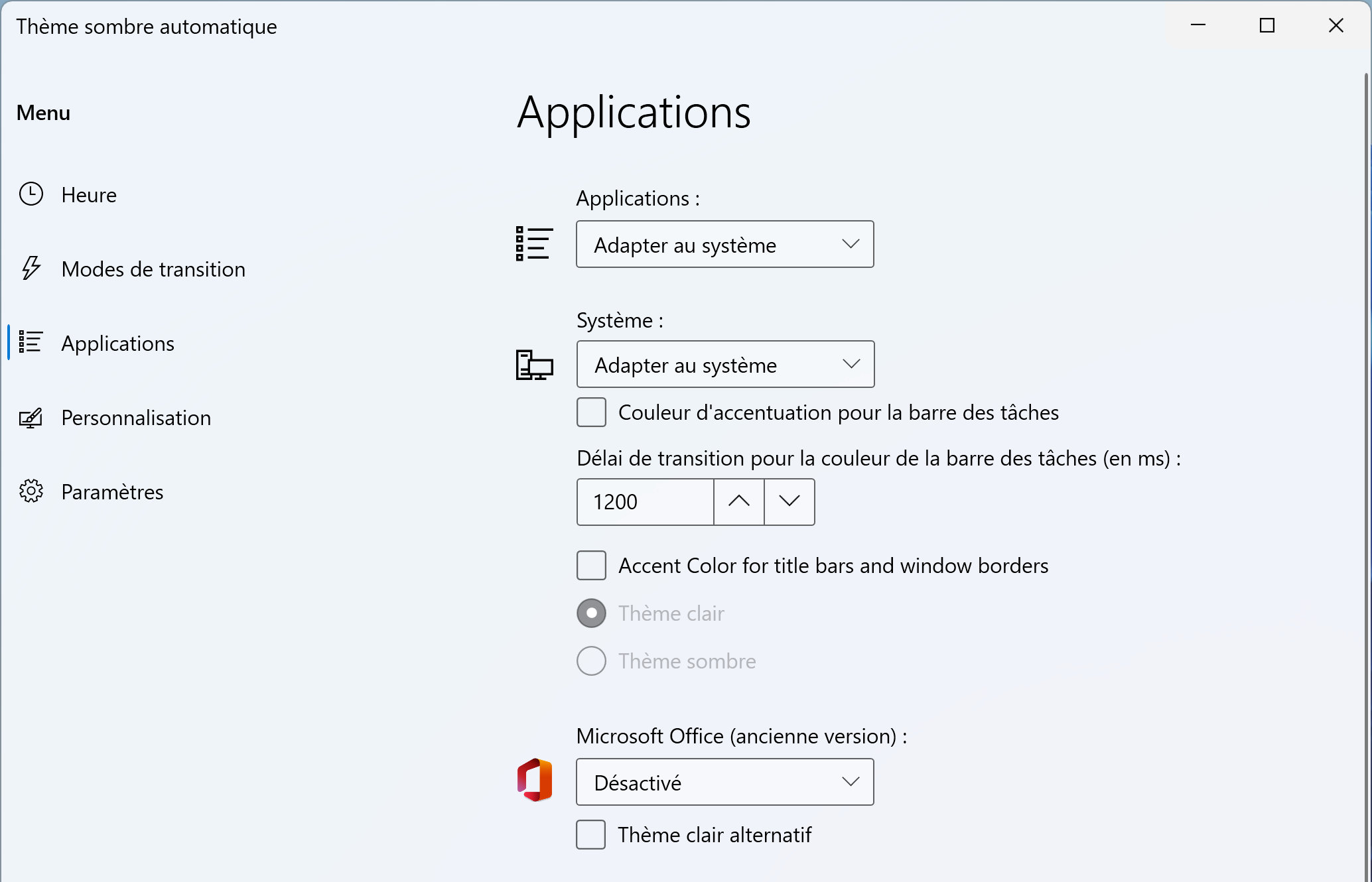Click the large "Applications" page title

634,113
